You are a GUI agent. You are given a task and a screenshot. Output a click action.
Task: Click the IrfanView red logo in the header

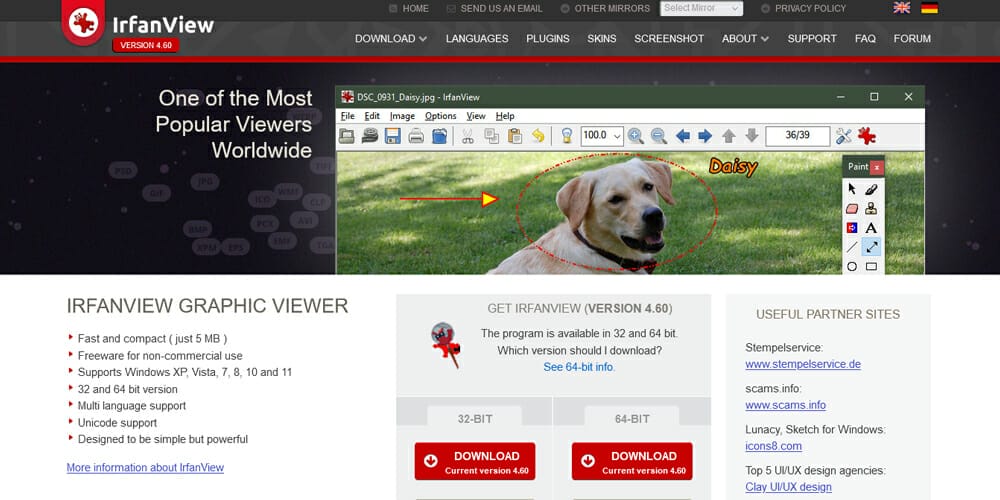pos(84,22)
